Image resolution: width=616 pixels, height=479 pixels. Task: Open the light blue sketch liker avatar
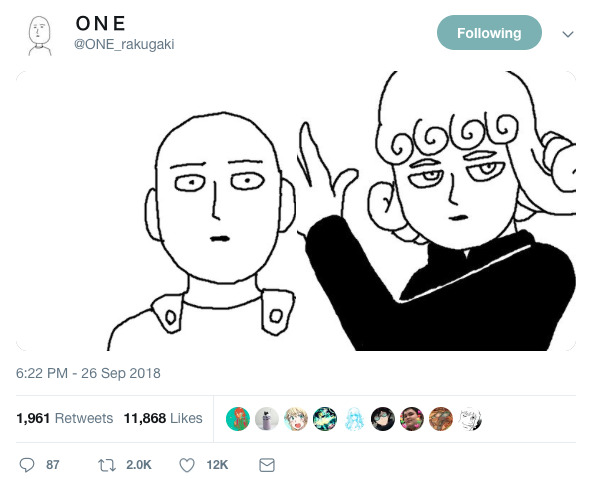[x=354, y=419]
